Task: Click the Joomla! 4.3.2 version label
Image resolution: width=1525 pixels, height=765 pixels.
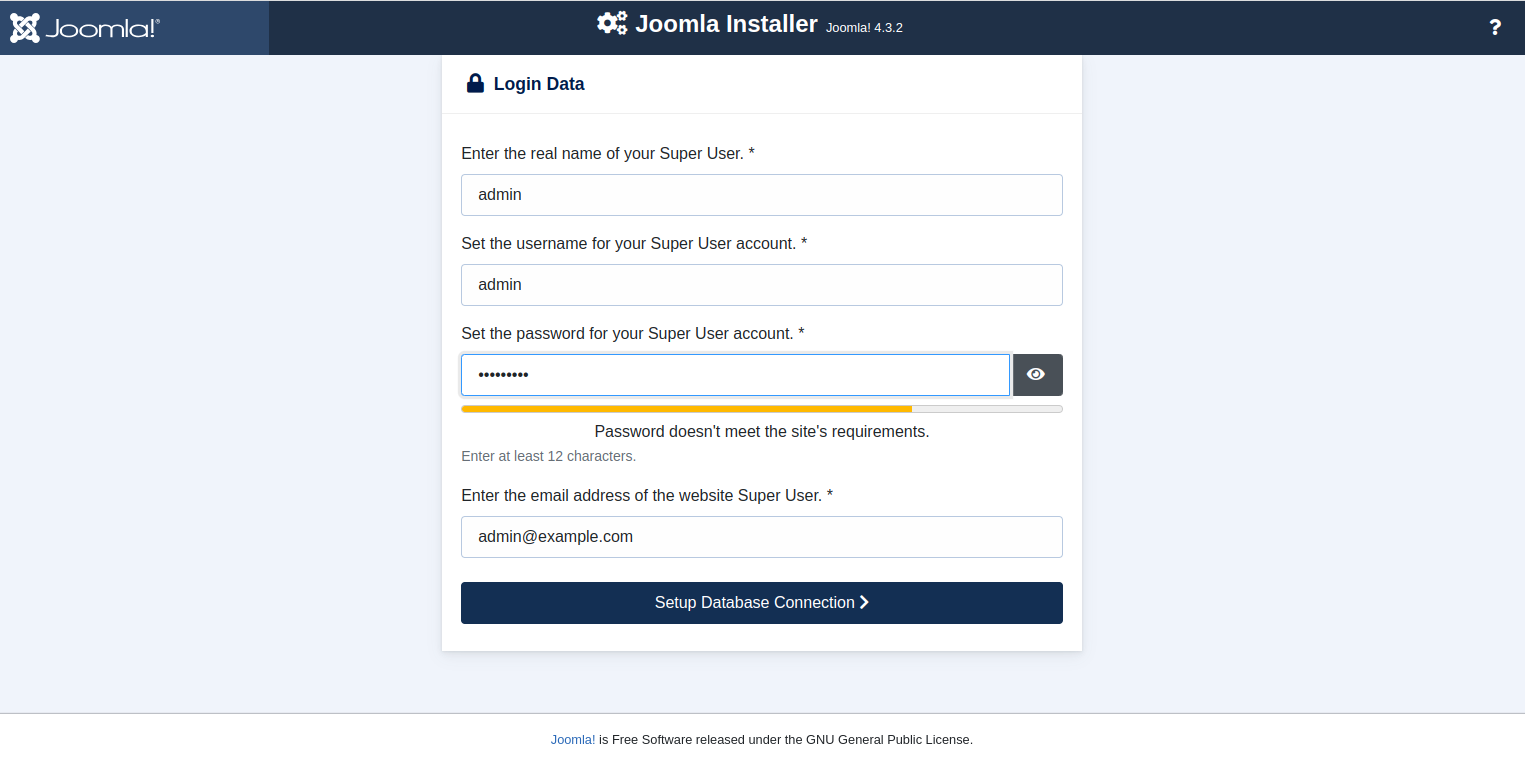Action: [864, 28]
